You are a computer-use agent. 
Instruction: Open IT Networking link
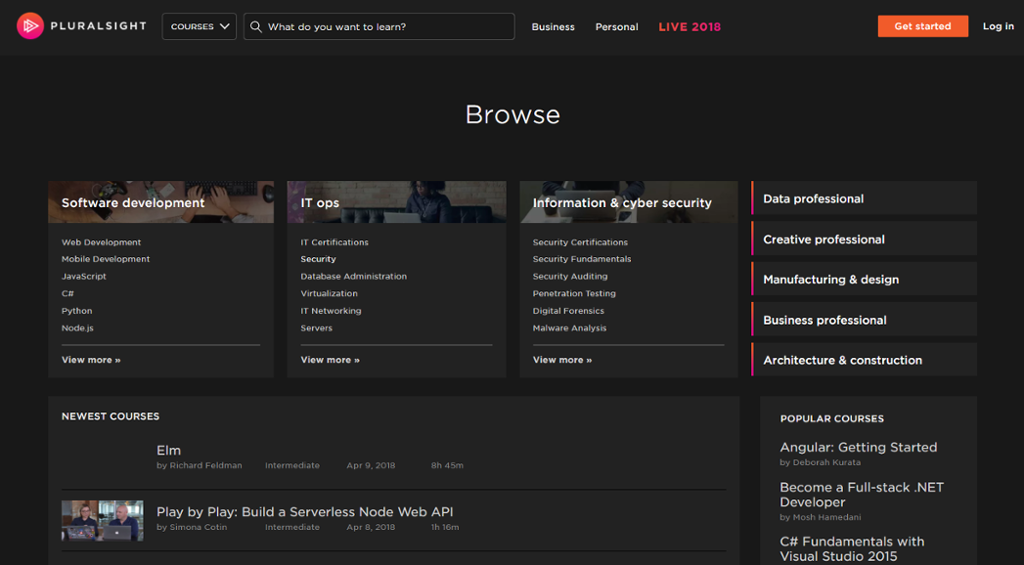(x=330, y=311)
